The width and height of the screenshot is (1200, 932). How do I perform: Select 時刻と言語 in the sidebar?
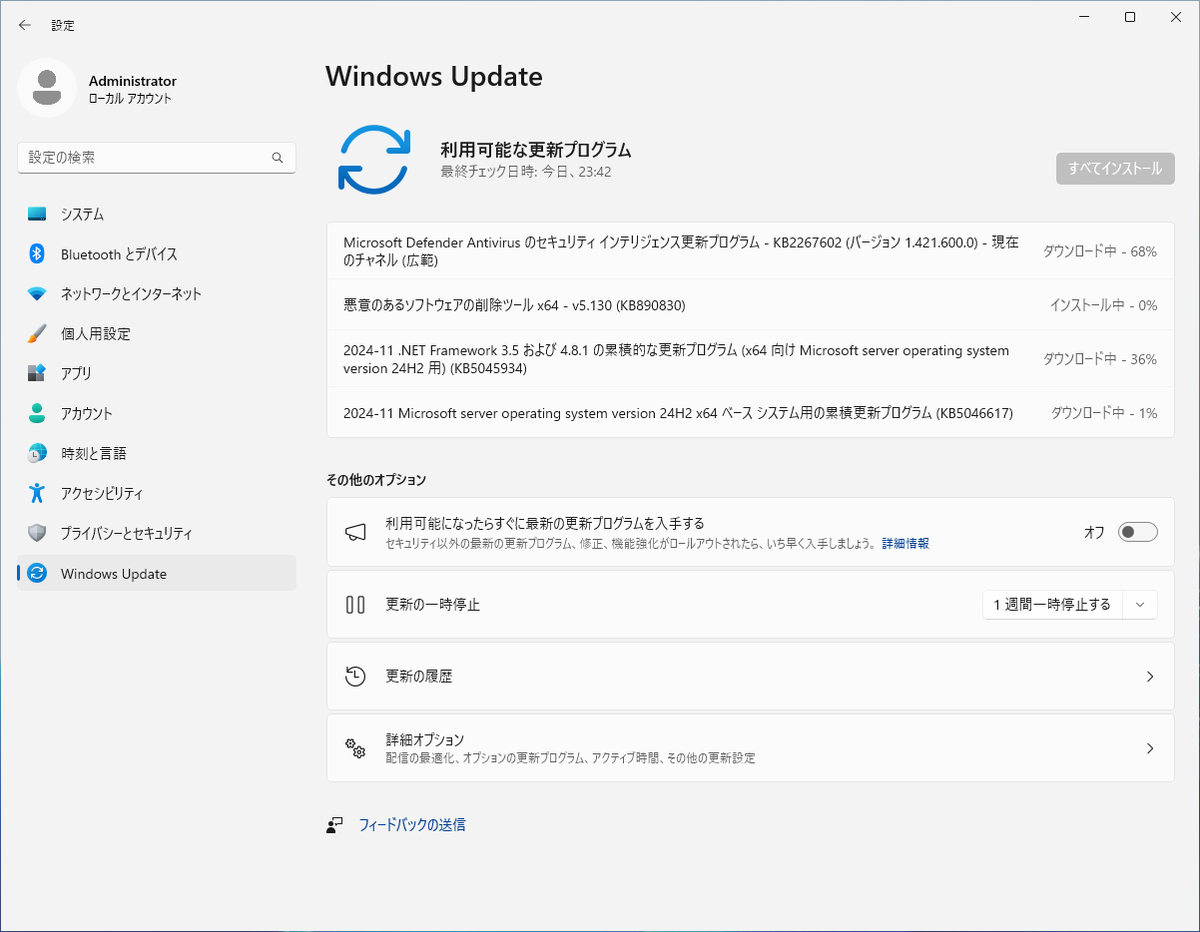[x=157, y=453]
